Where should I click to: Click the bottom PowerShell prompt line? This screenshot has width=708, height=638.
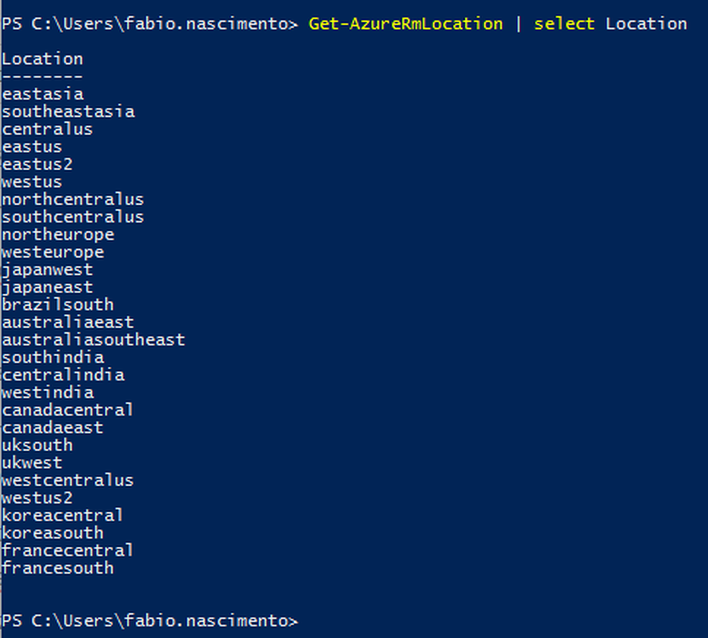[150, 621]
